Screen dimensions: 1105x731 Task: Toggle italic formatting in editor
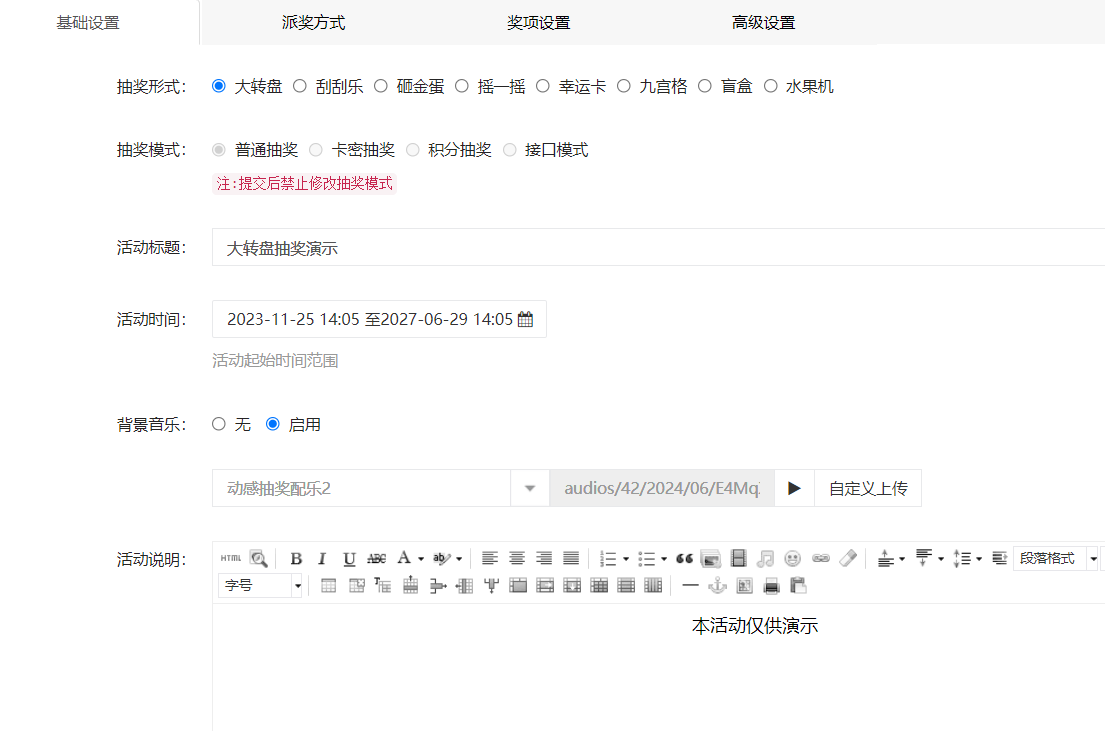[x=322, y=559]
